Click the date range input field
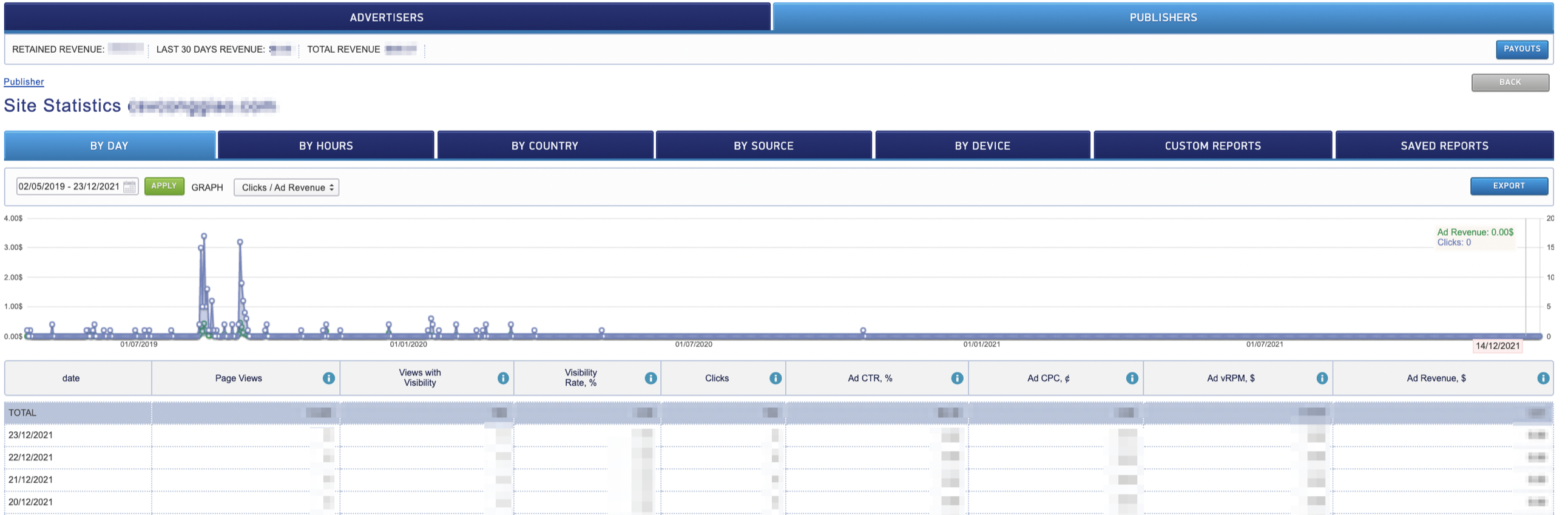This screenshot has width=1568, height=515. (69, 186)
